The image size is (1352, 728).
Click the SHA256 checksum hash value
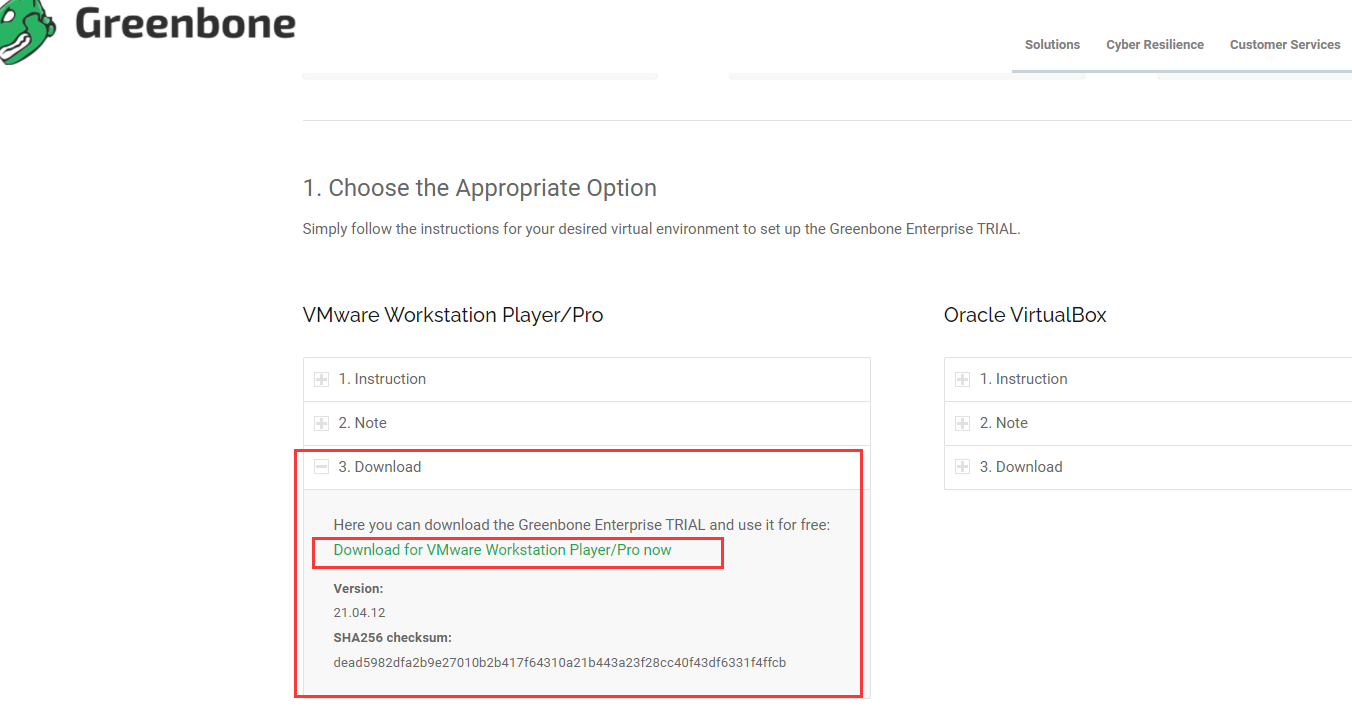(560, 662)
